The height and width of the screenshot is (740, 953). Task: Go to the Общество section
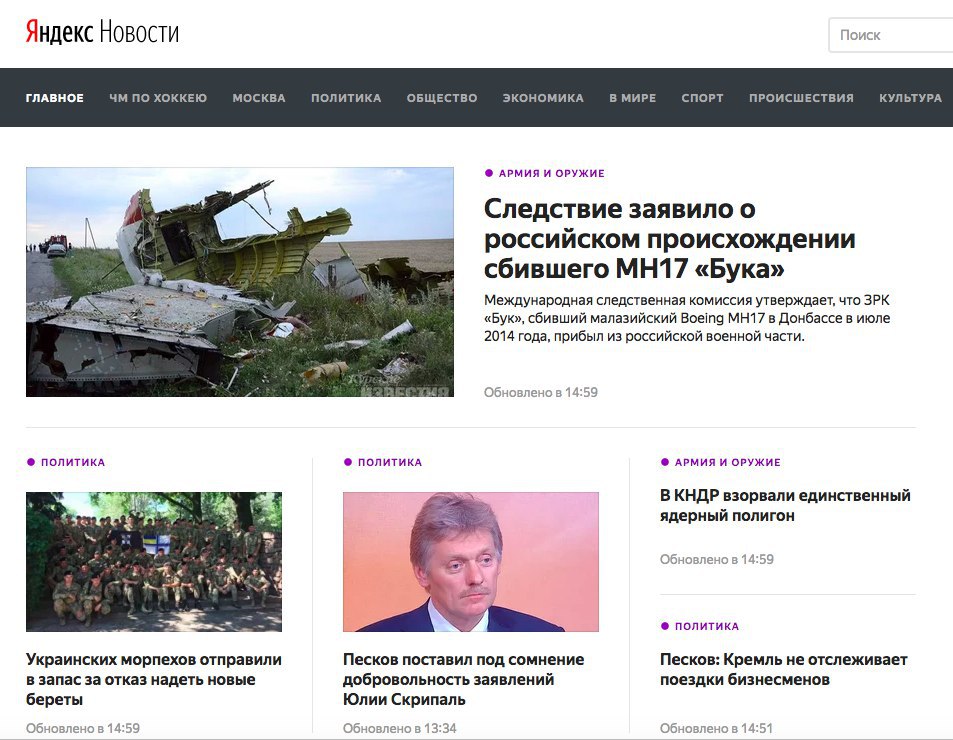coord(442,98)
